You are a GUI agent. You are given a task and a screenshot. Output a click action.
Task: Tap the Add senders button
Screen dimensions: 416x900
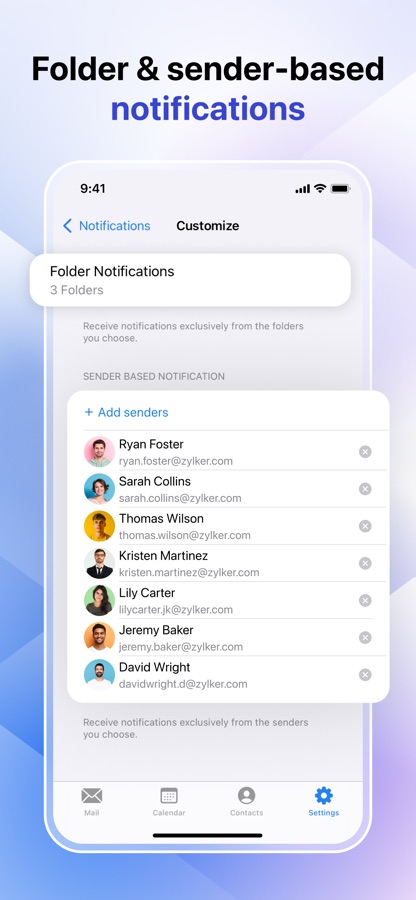click(126, 412)
